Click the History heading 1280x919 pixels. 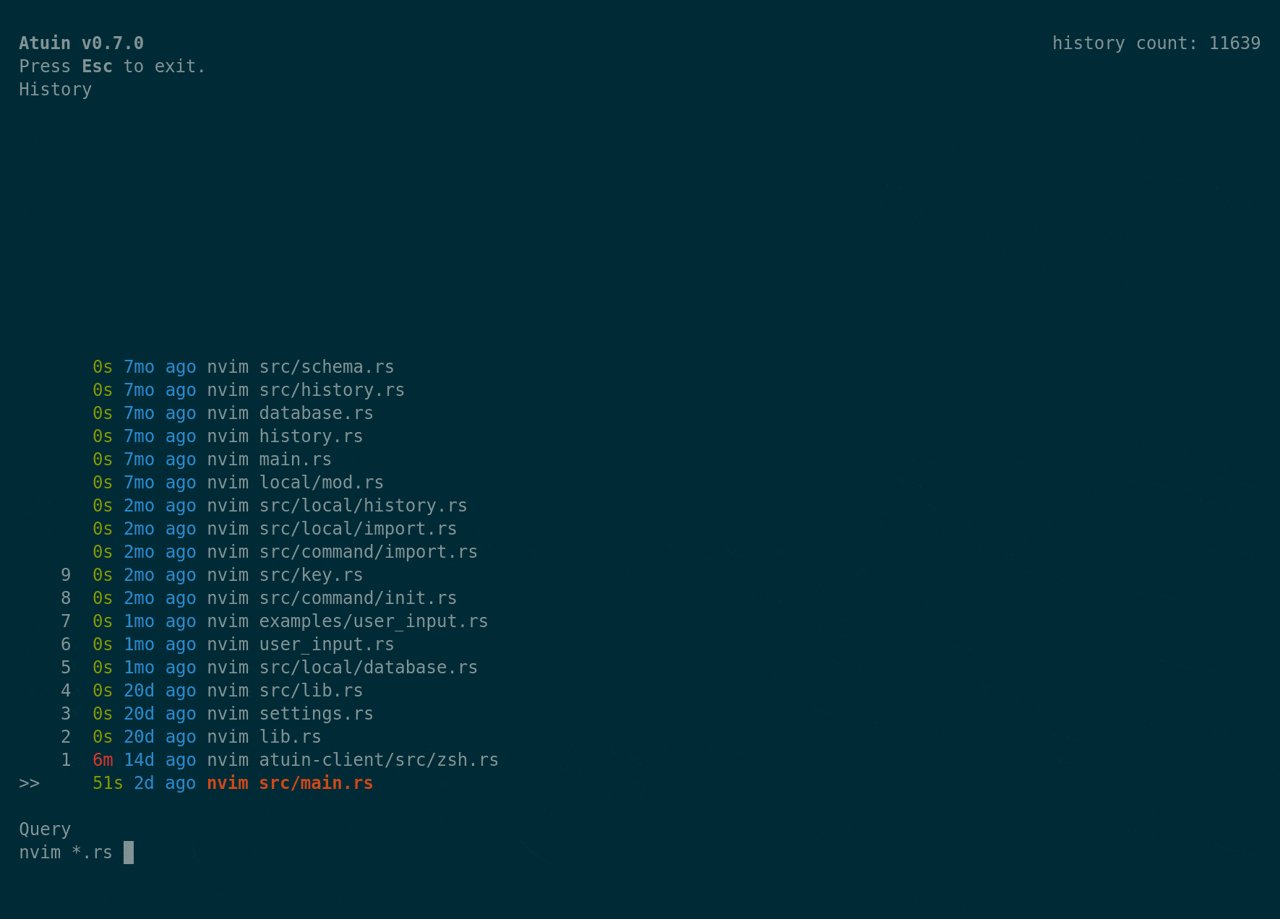click(x=55, y=89)
